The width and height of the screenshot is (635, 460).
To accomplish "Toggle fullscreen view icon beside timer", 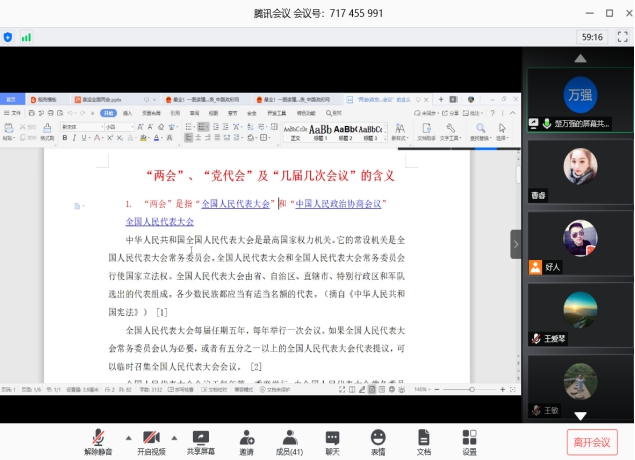I will (620, 37).
